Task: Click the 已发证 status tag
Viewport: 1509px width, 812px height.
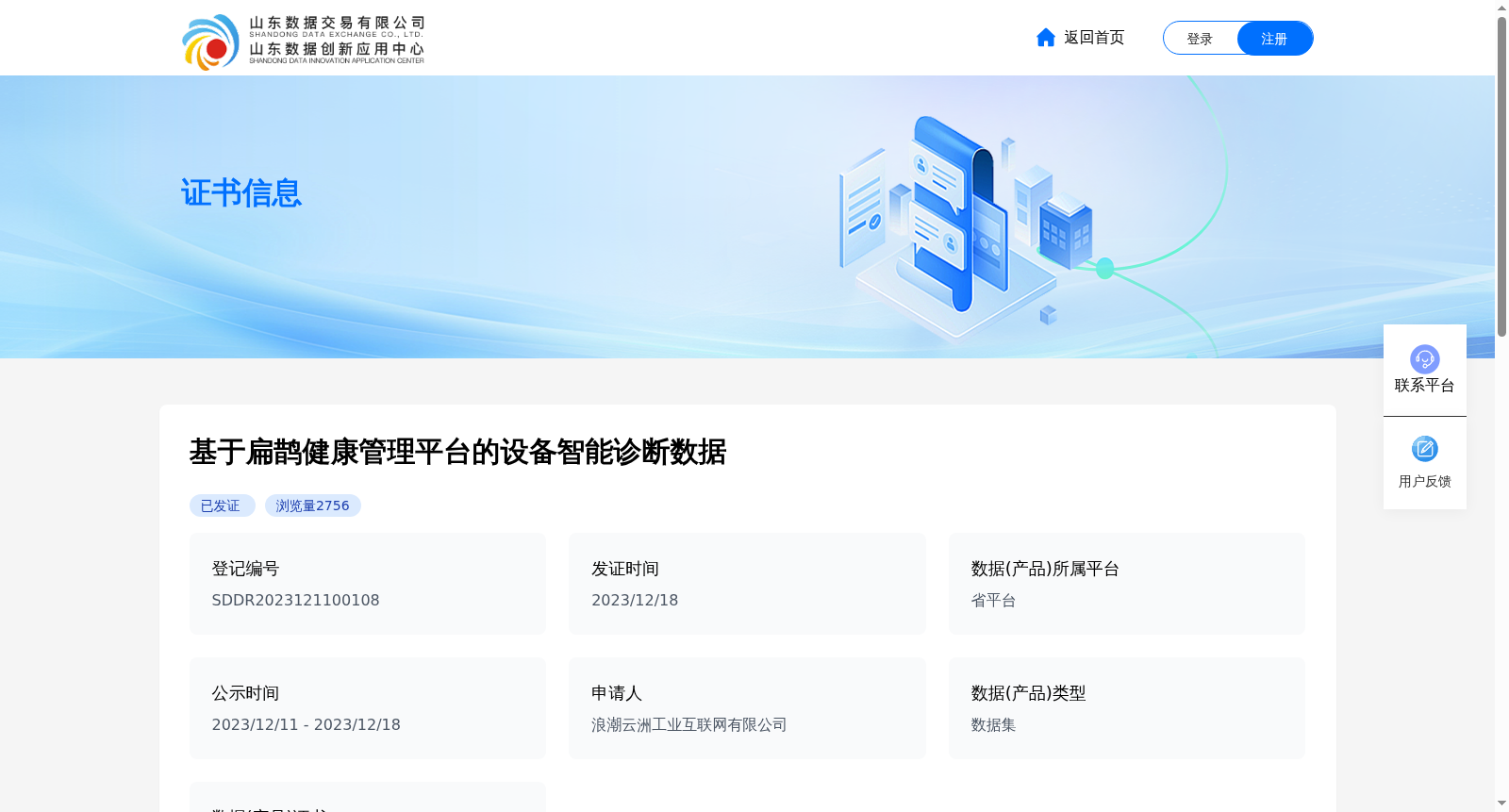Action: click(x=222, y=505)
